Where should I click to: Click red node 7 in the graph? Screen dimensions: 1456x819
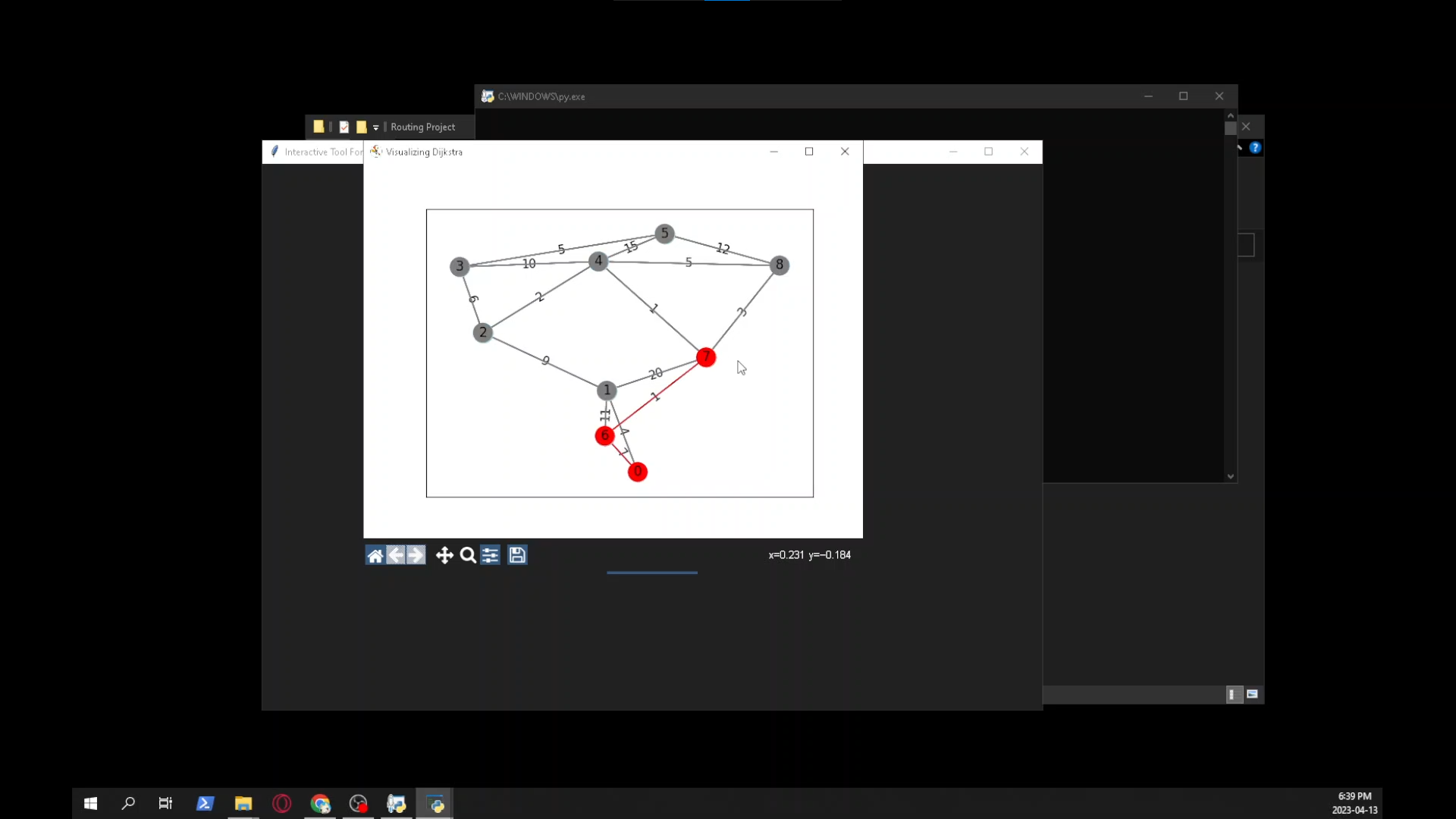[706, 357]
